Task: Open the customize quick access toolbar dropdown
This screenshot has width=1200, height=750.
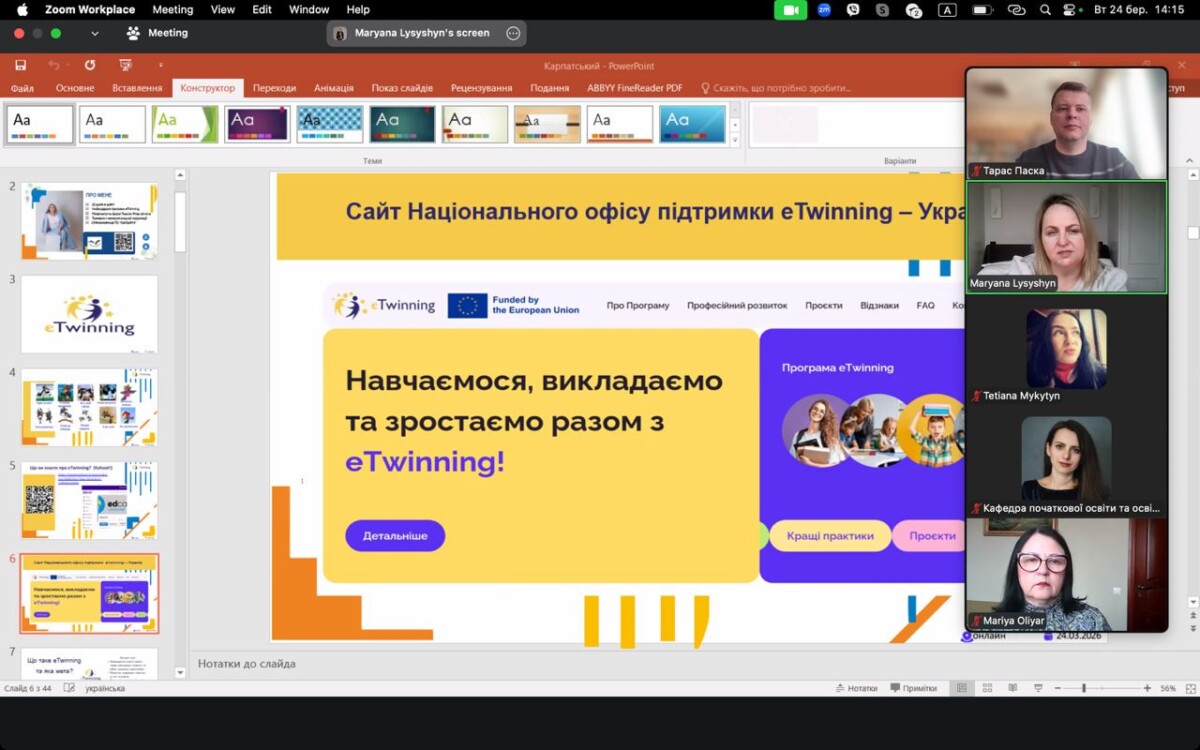Action: [x=160, y=65]
